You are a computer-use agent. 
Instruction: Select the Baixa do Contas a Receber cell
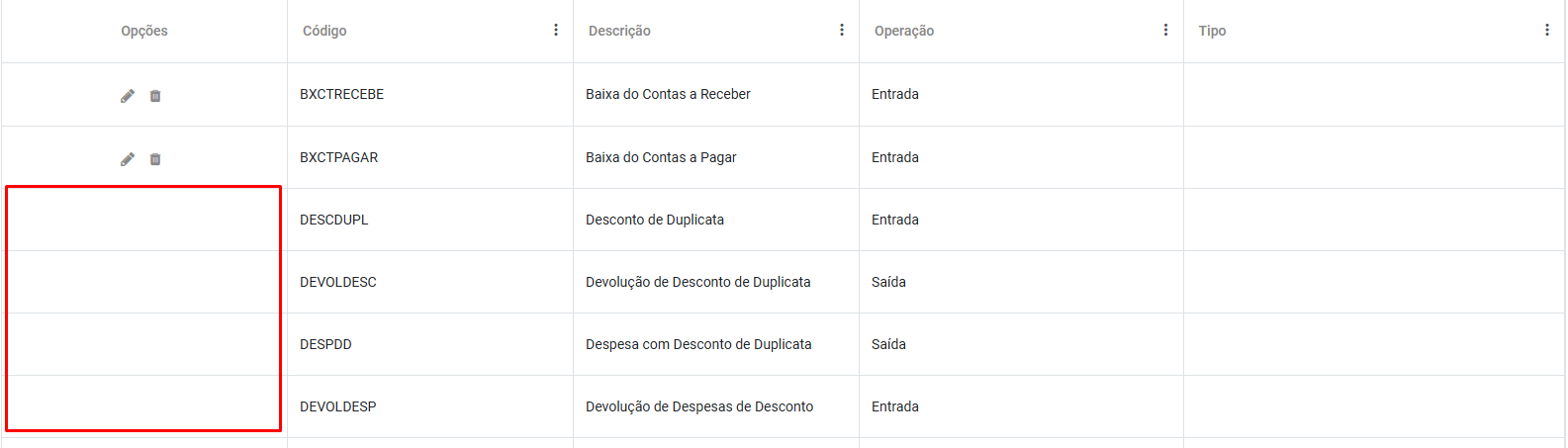coord(668,94)
